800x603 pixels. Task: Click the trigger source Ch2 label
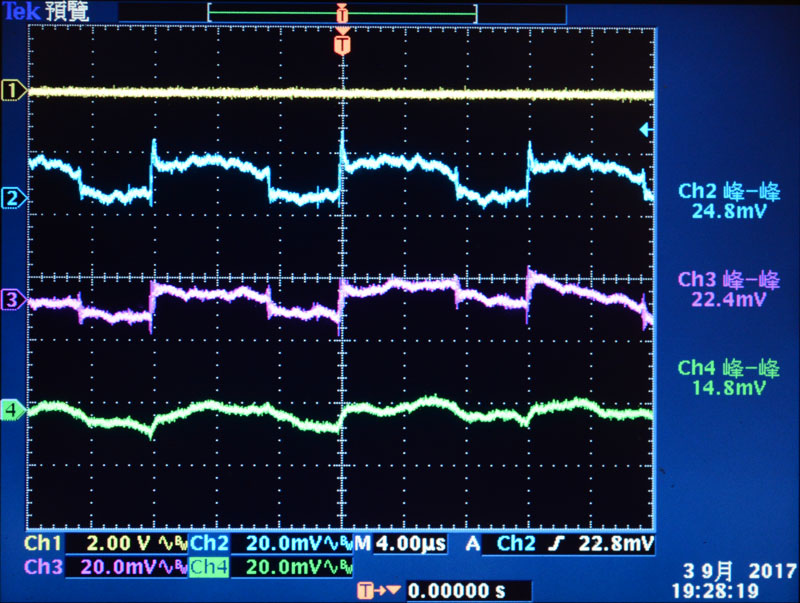516,543
